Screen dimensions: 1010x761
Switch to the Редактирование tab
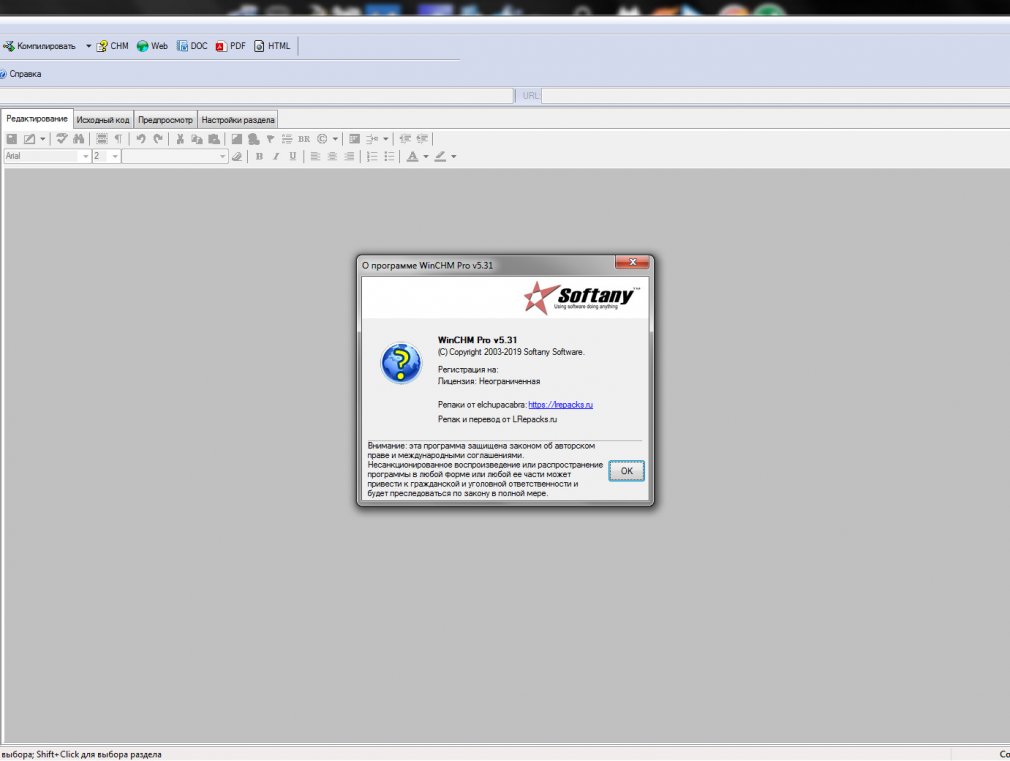(37, 119)
